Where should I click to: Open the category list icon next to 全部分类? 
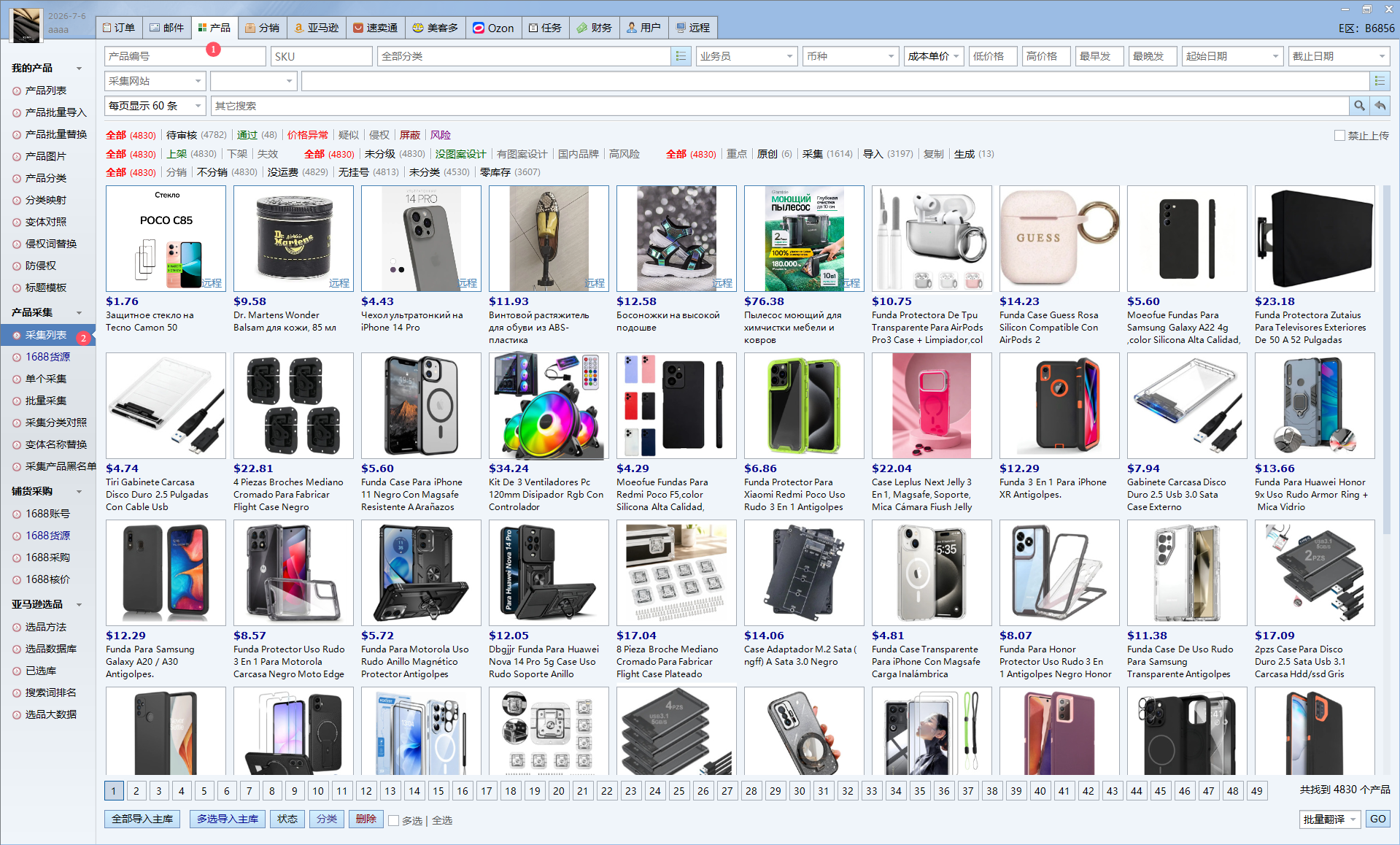click(x=681, y=56)
